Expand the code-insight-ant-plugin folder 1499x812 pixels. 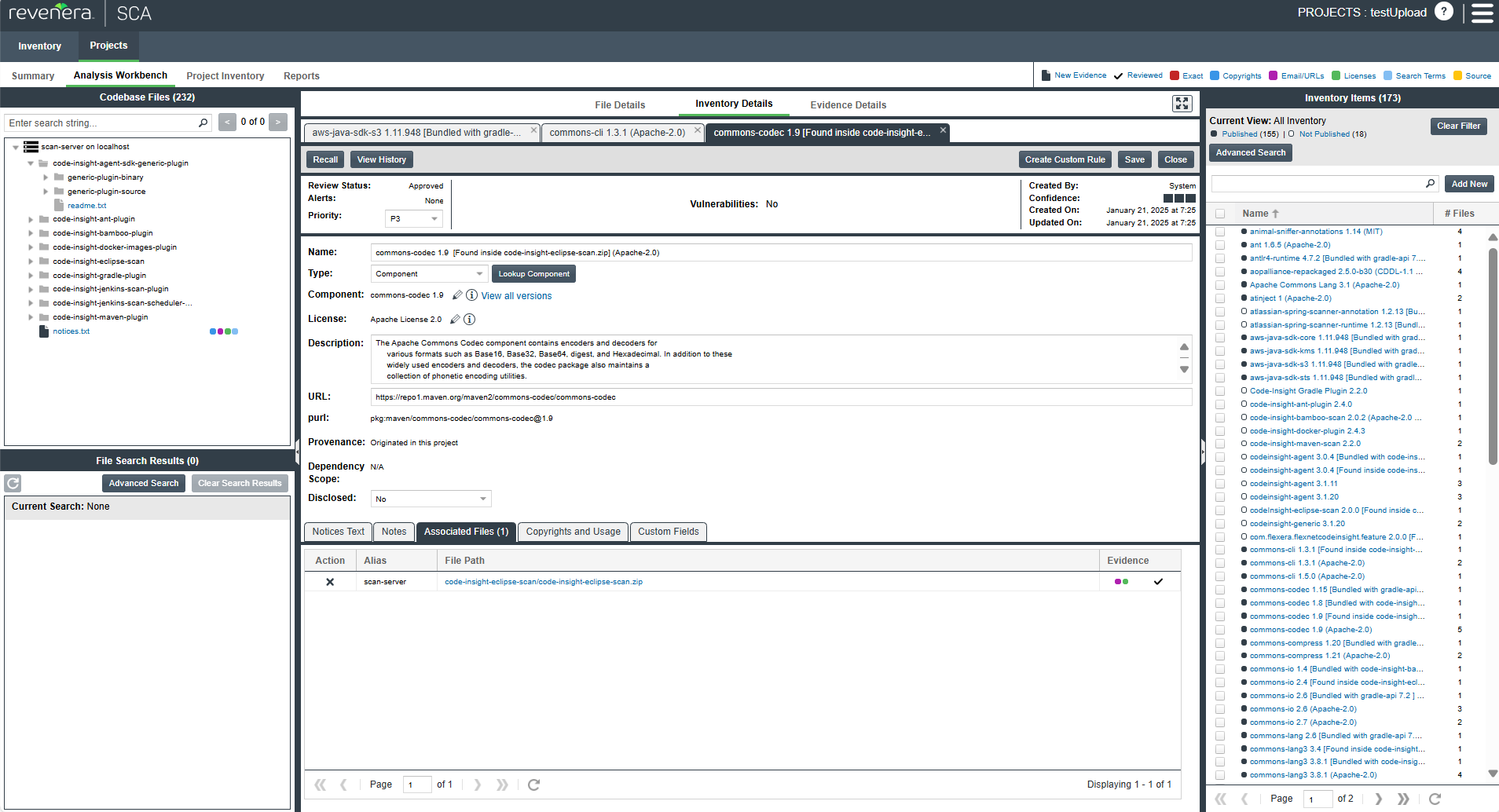31,220
